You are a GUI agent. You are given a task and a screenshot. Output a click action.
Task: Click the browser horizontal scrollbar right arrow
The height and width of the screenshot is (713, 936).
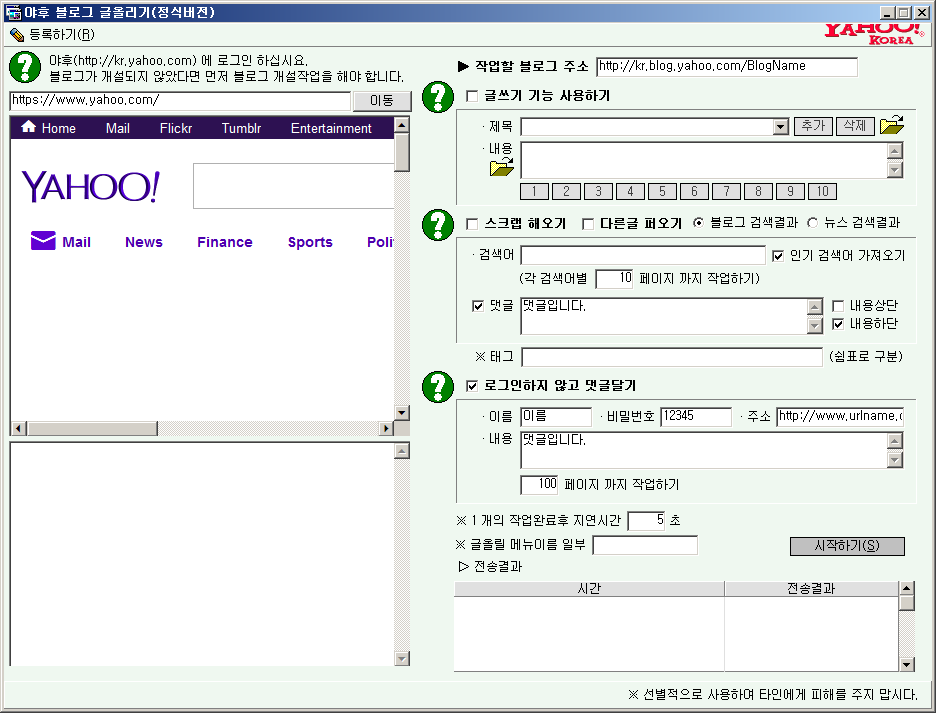coord(386,428)
